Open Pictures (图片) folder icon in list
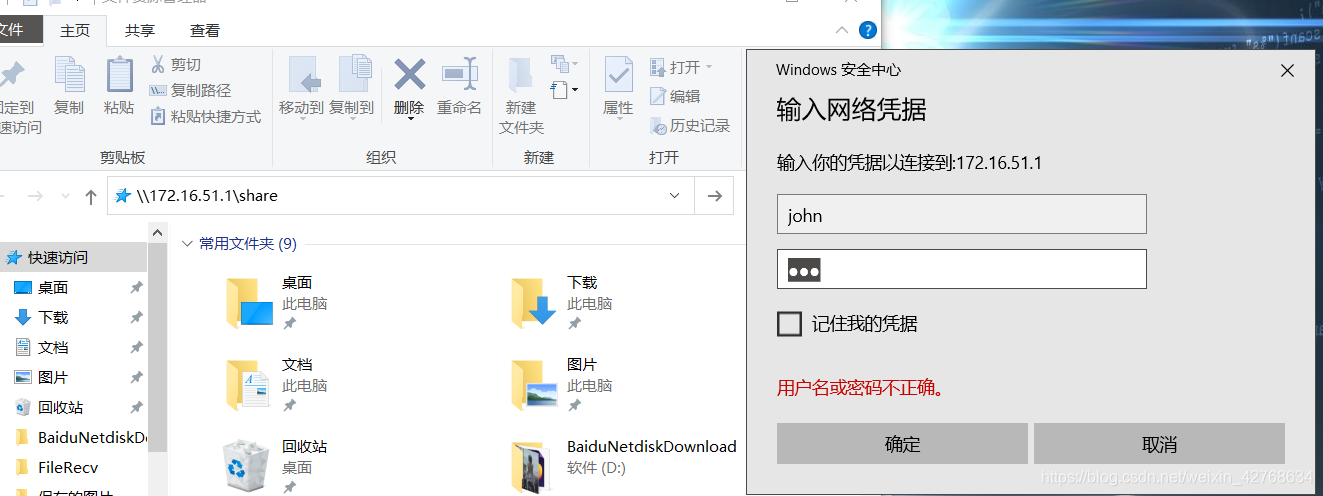The height and width of the screenshot is (496, 1323). tap(533, 385)
